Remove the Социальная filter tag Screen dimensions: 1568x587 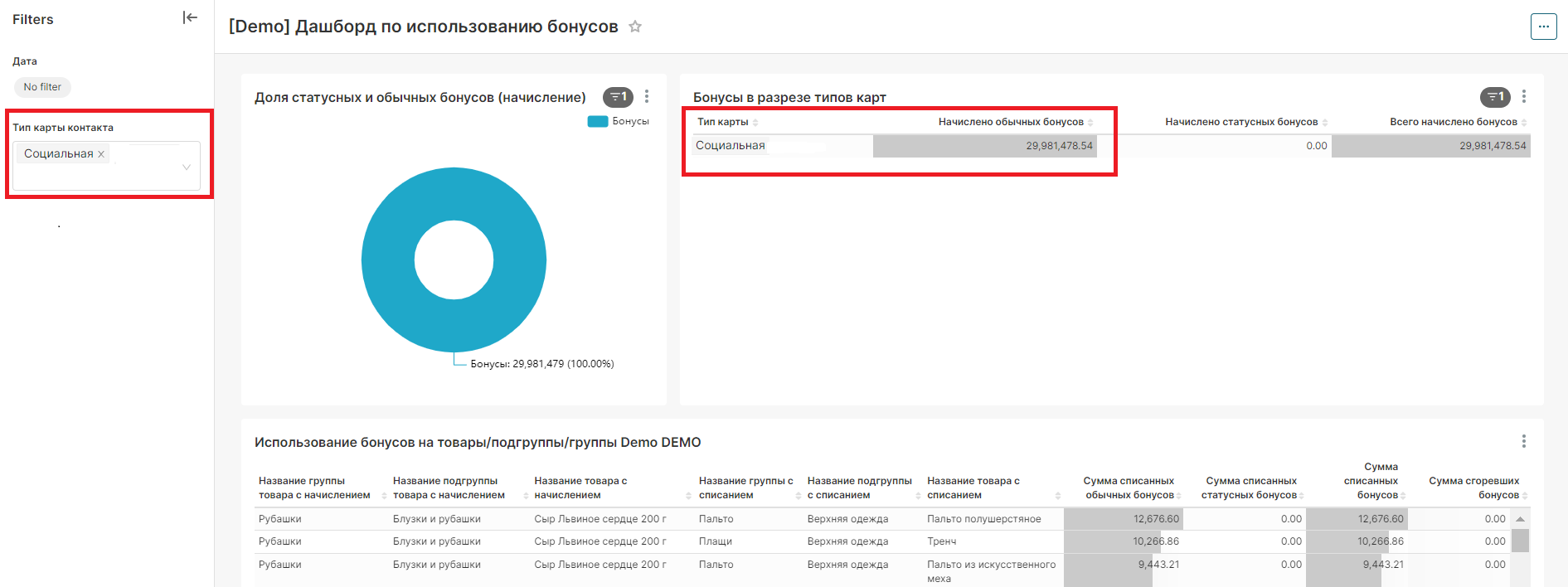(101, 154)
